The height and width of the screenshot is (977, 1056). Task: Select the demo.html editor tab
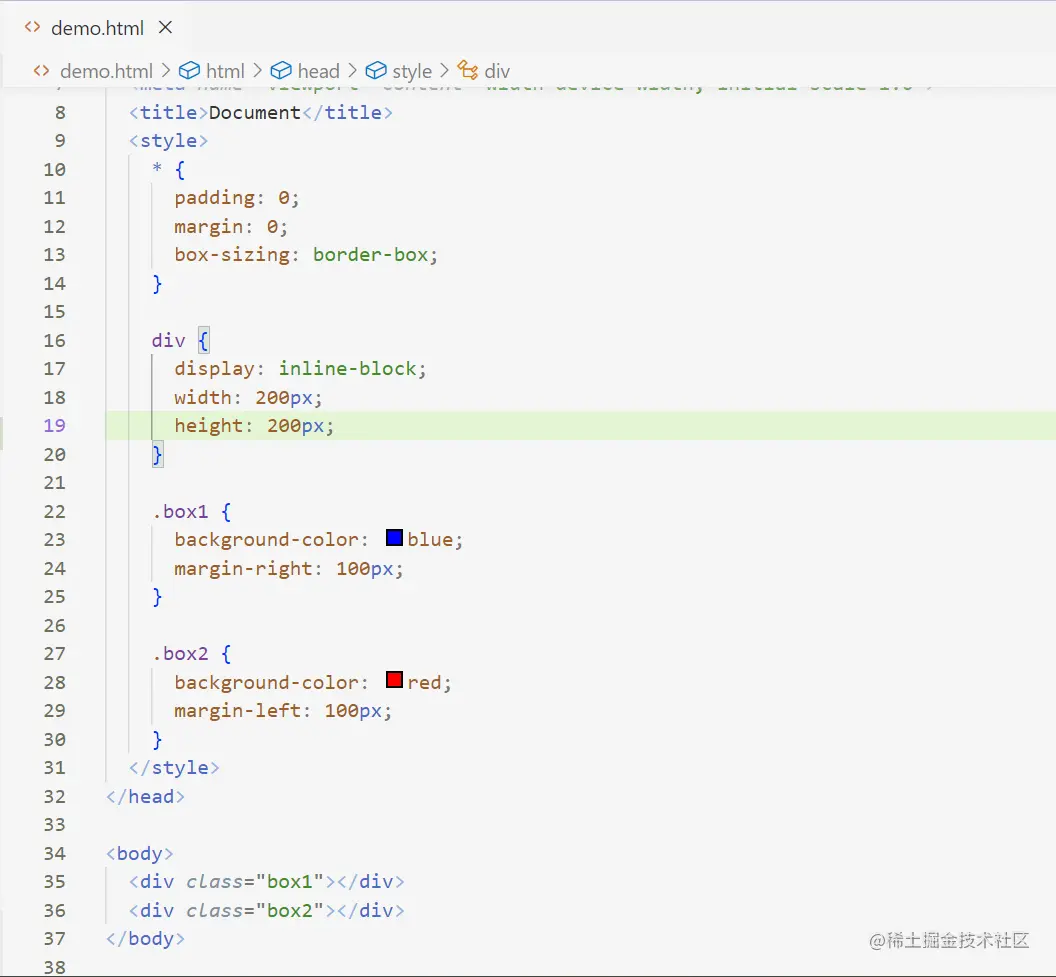[98, 28]
